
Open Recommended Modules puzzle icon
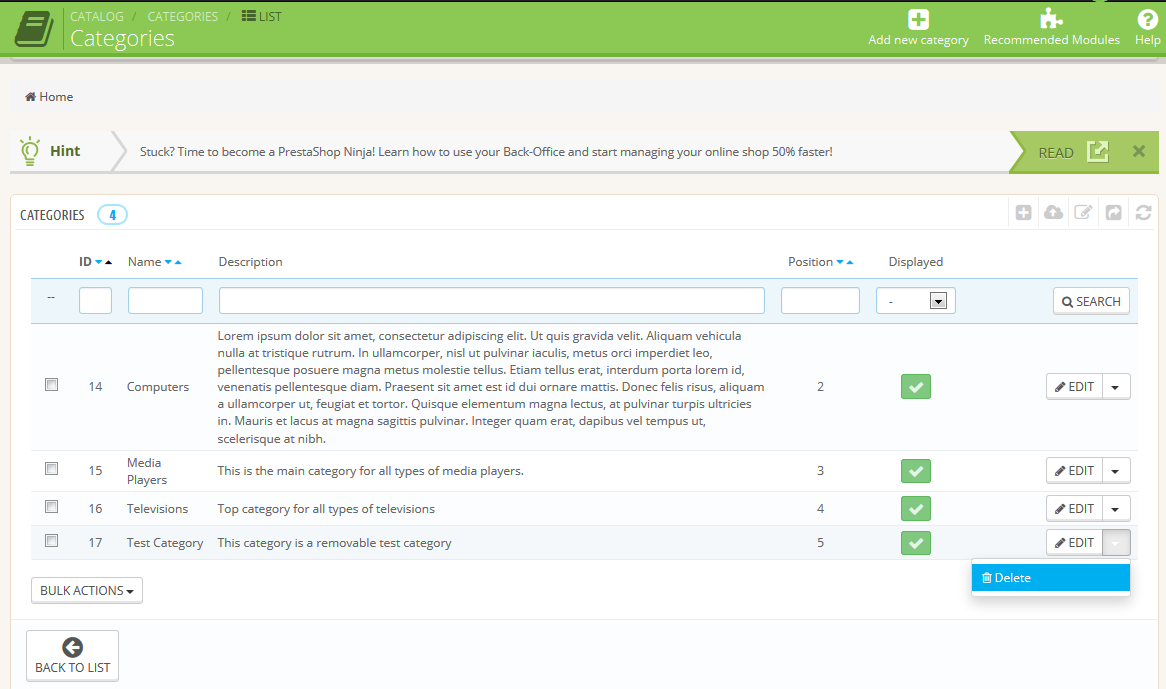pos(1051,19)
